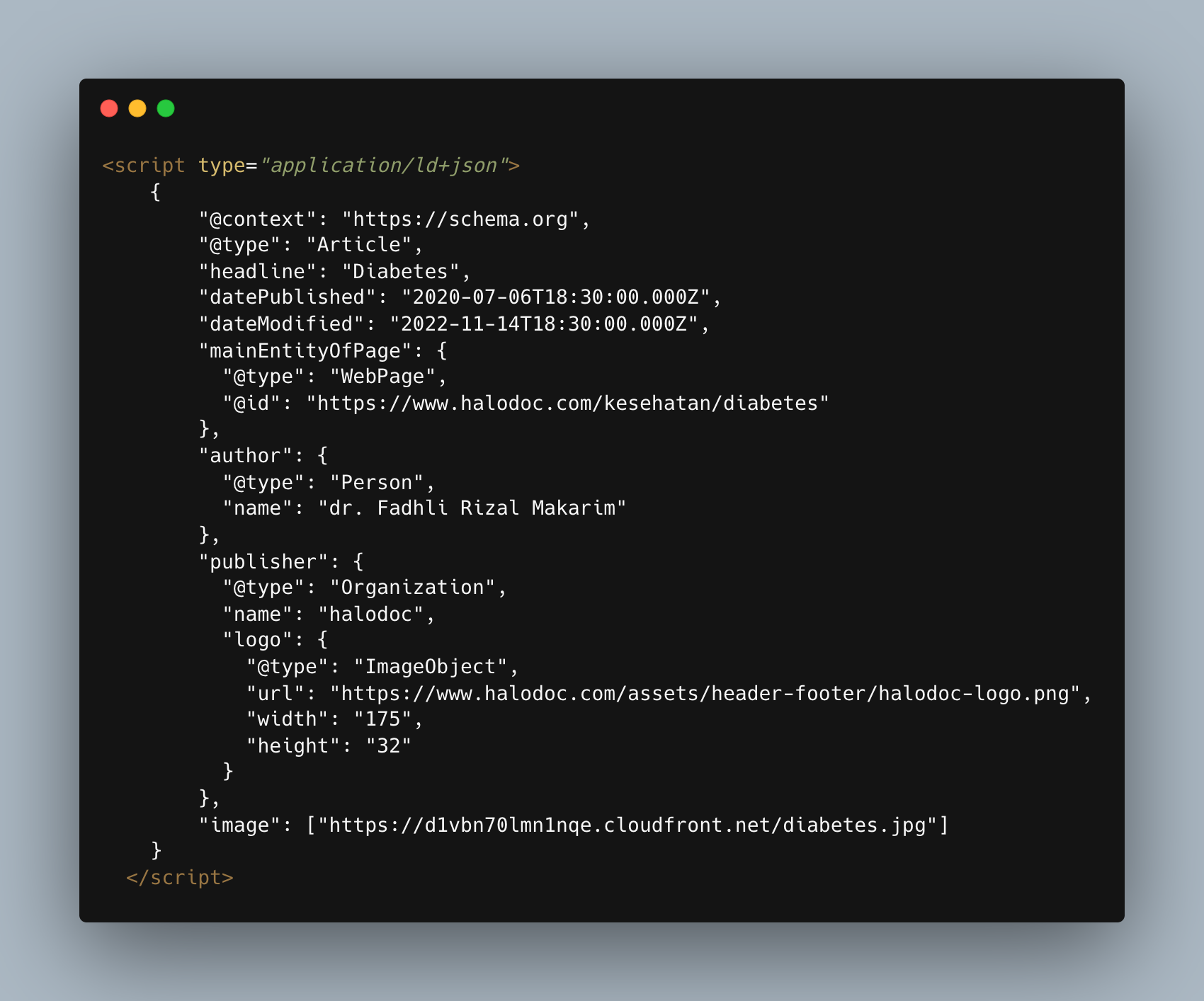This screenshot has width=1204, height=1001.
Task: Click the red close window dot
Action: pyautogui.click(x=109, y=108)
